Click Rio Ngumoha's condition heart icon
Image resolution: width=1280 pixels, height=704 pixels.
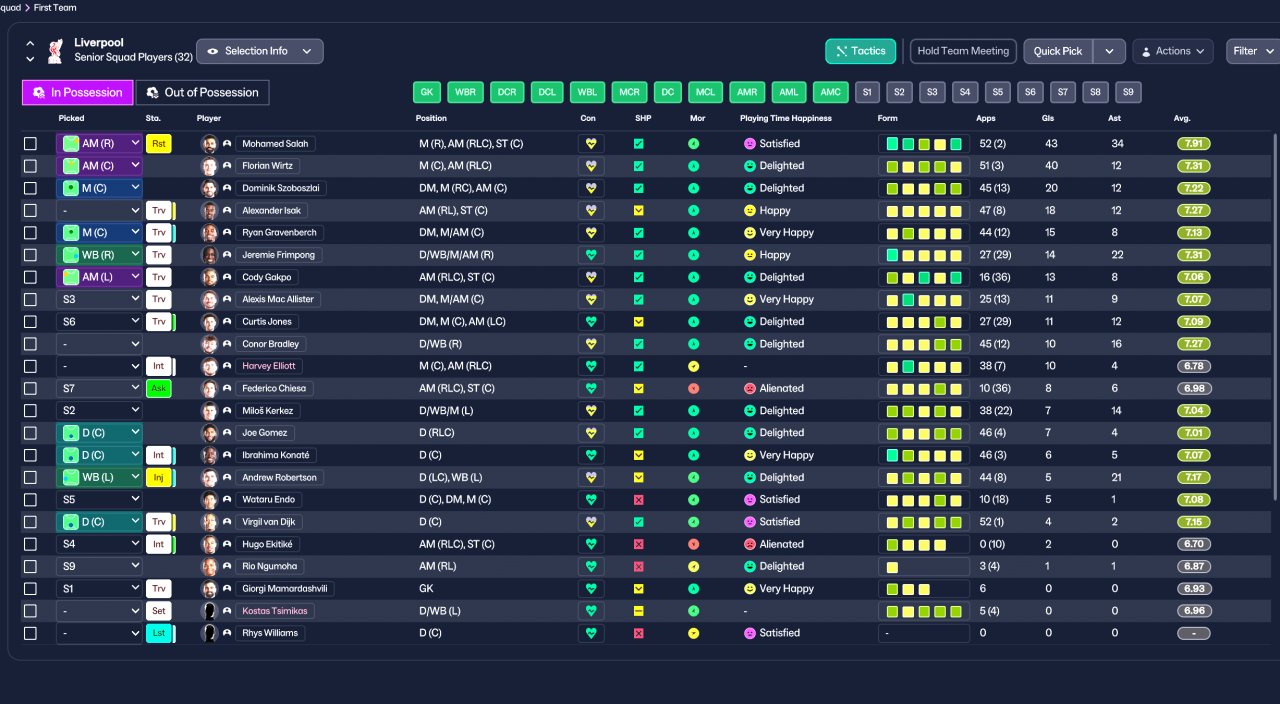591,566
